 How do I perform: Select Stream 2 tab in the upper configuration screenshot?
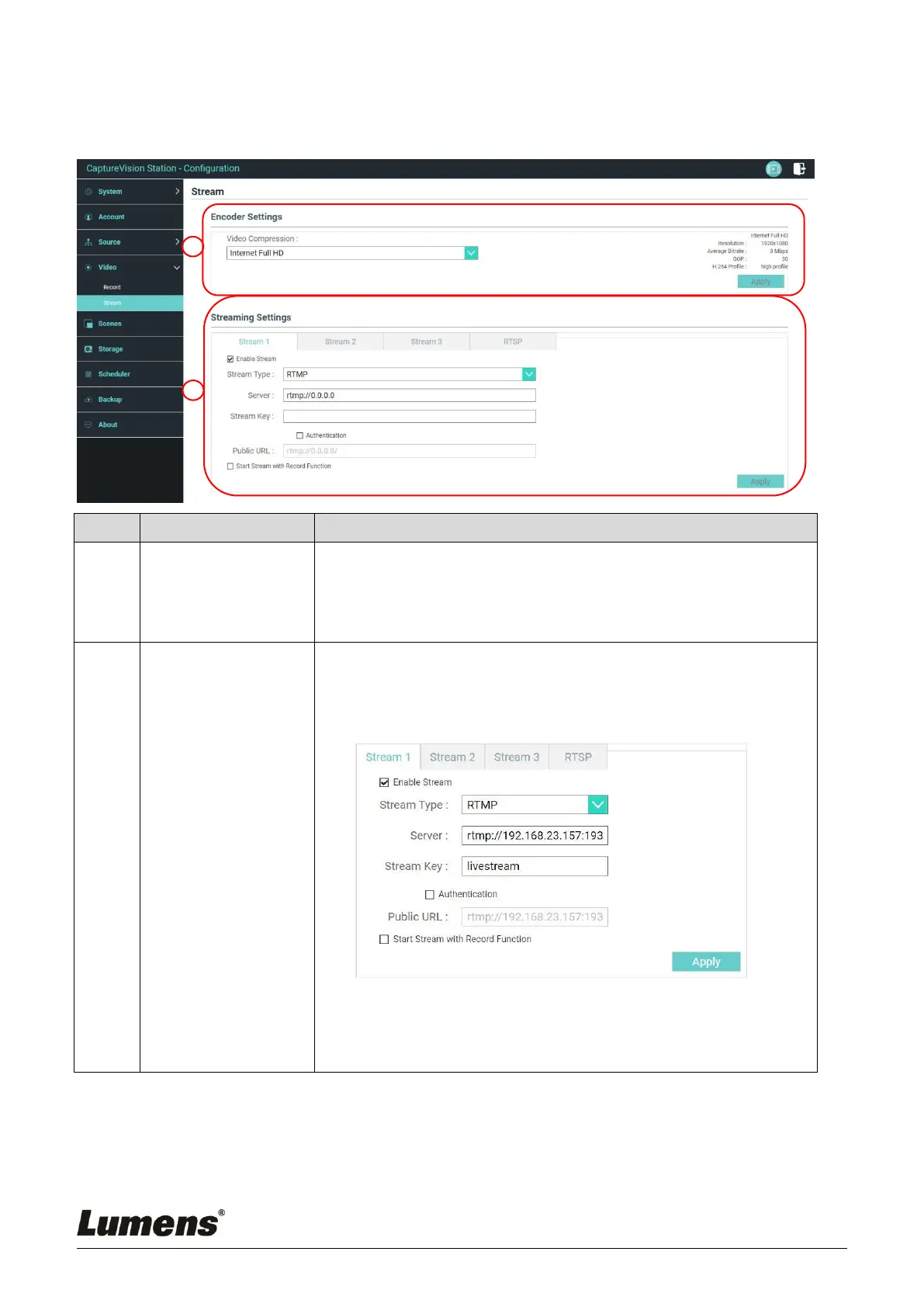click(x=340, y=342)
